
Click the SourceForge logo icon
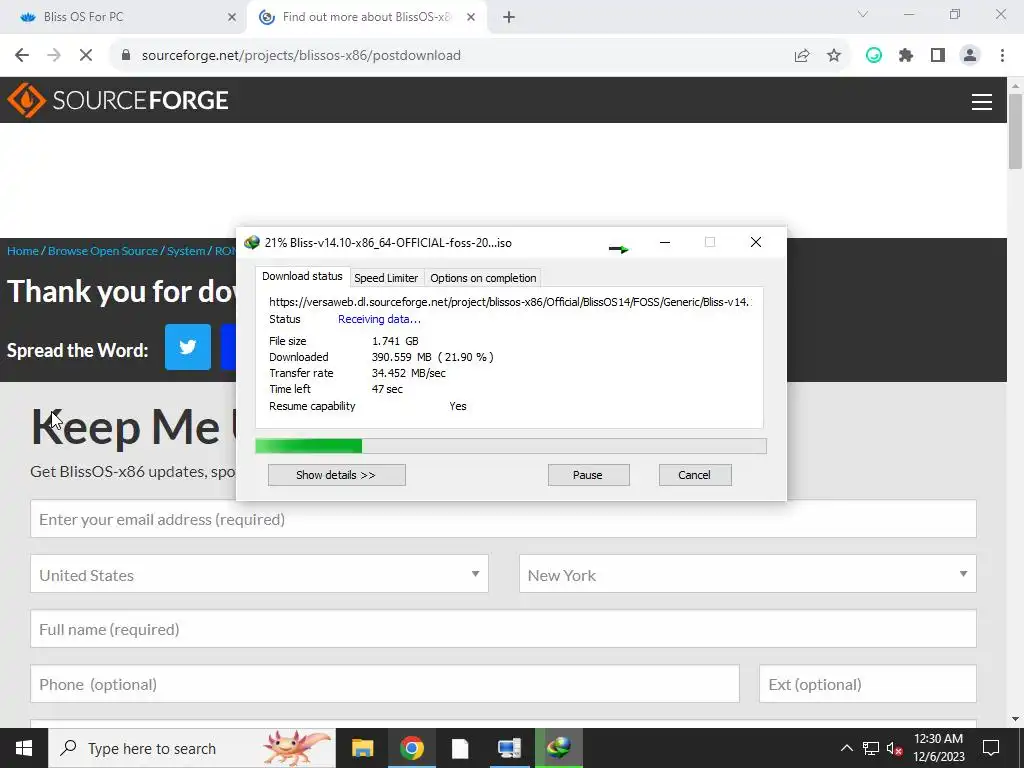pos(26,100)
